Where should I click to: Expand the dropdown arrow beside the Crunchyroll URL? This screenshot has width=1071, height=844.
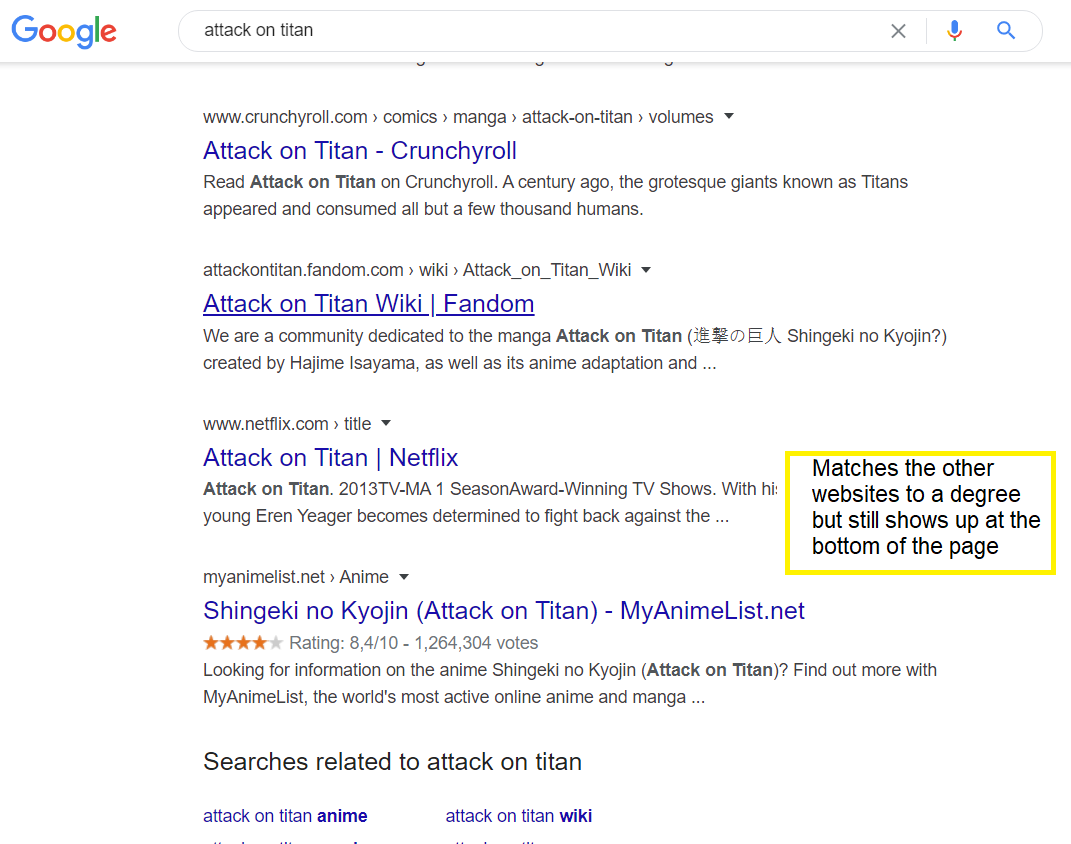[x=729, y=116]
